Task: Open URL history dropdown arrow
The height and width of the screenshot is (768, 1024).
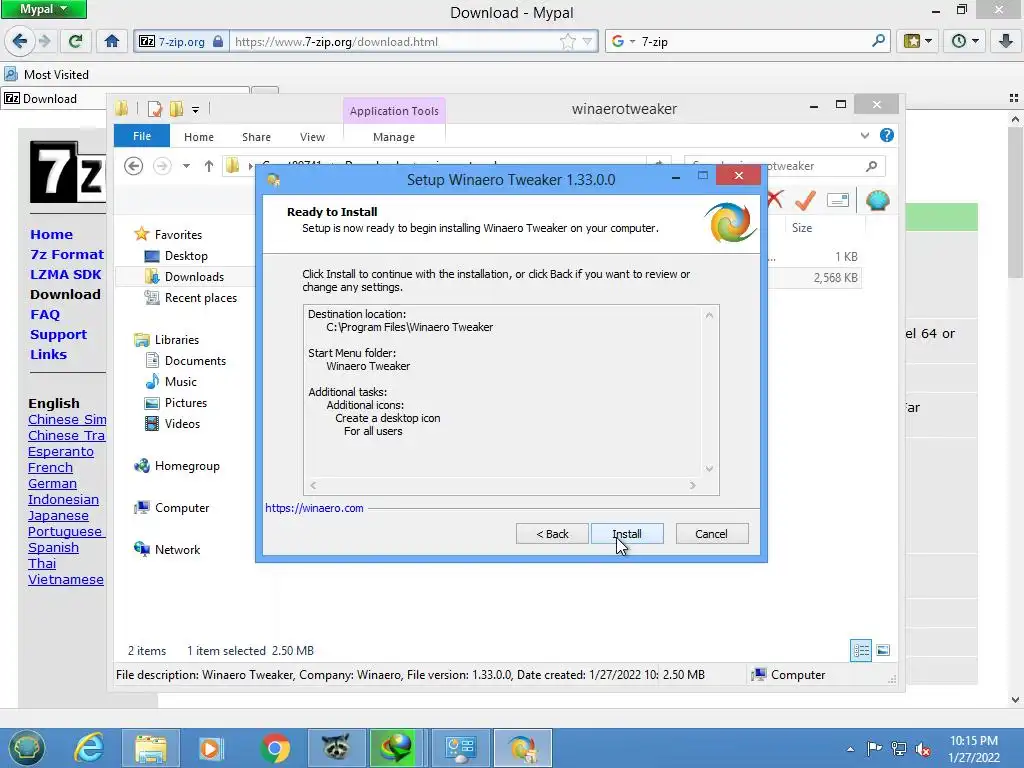Action: pyautogui.click(x=587, y=42)
